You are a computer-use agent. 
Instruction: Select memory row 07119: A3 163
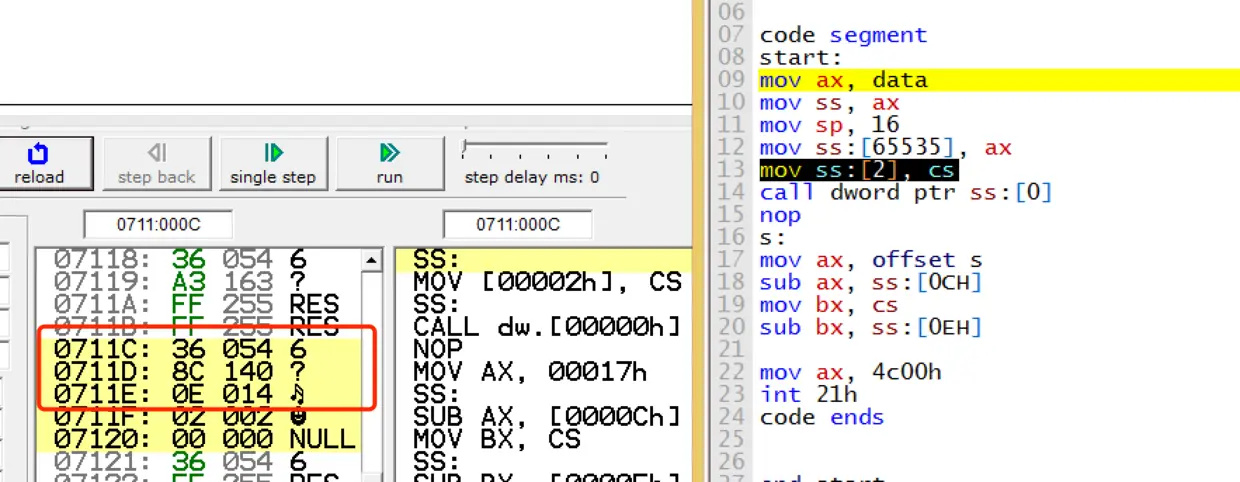[x=197, y=282]
